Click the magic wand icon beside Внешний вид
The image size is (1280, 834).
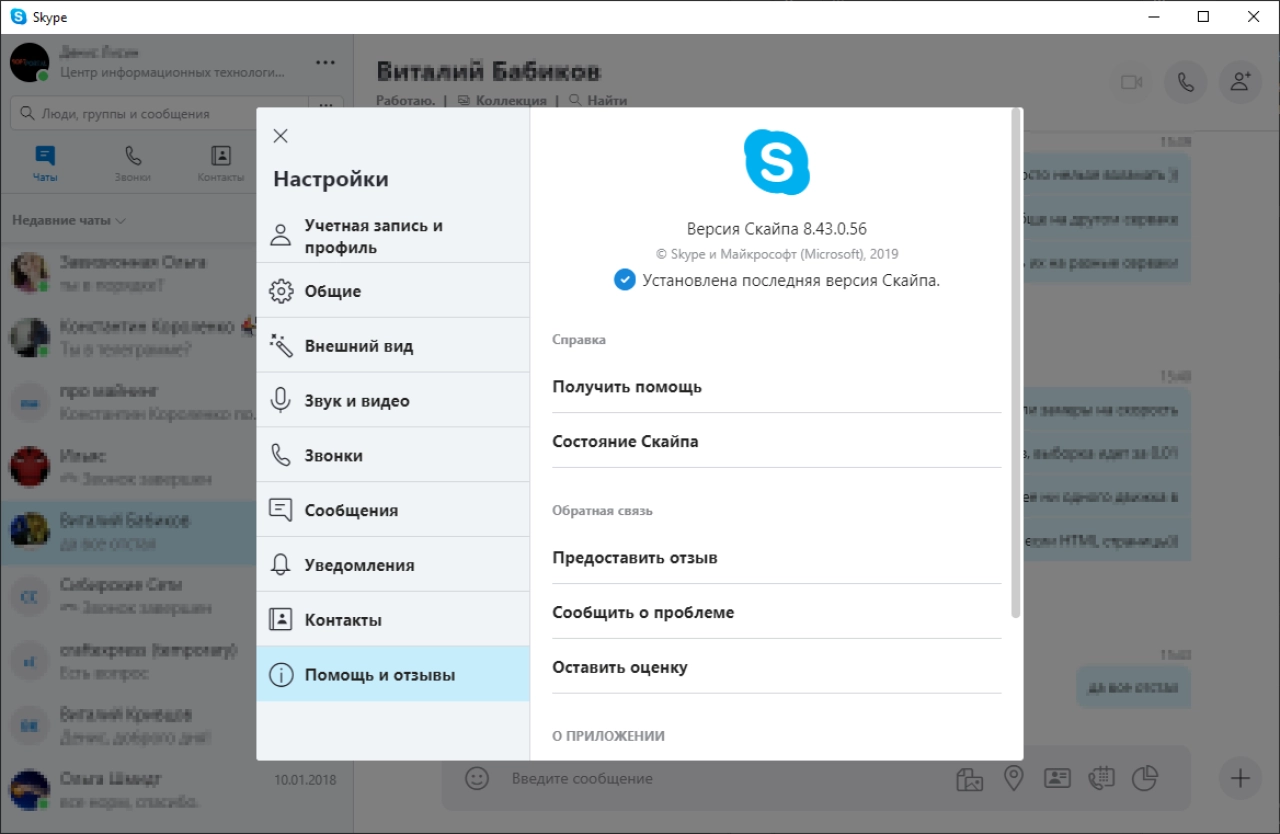coord(281,346)
